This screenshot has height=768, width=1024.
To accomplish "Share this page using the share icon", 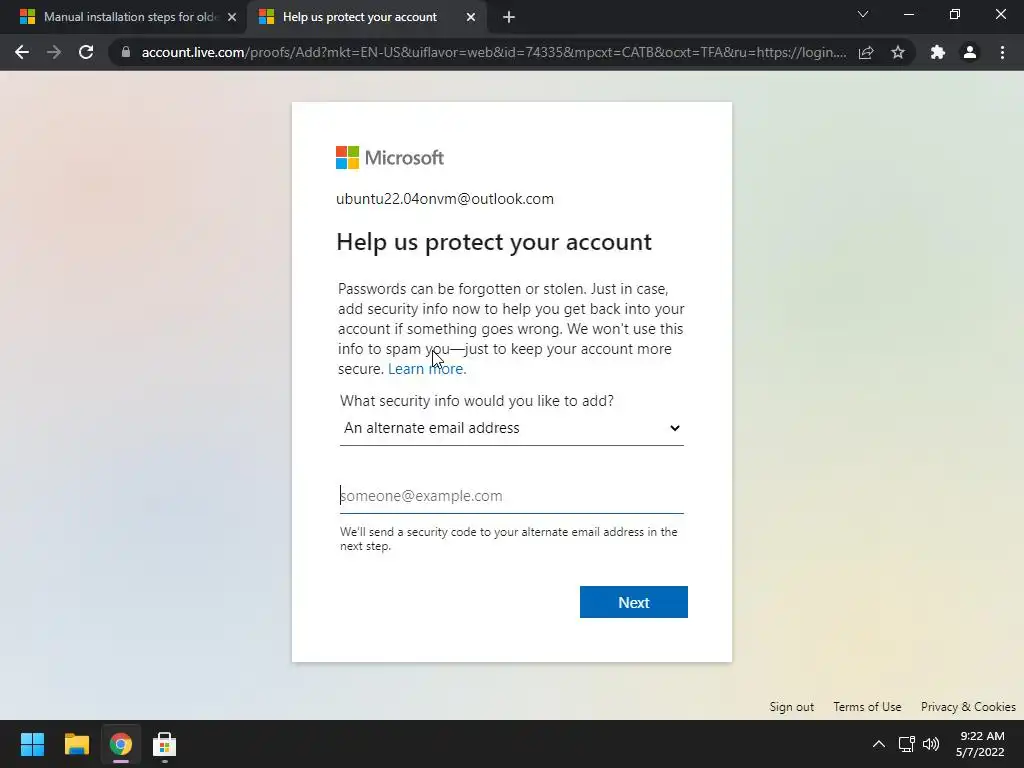I will click(x=866, y=52).
